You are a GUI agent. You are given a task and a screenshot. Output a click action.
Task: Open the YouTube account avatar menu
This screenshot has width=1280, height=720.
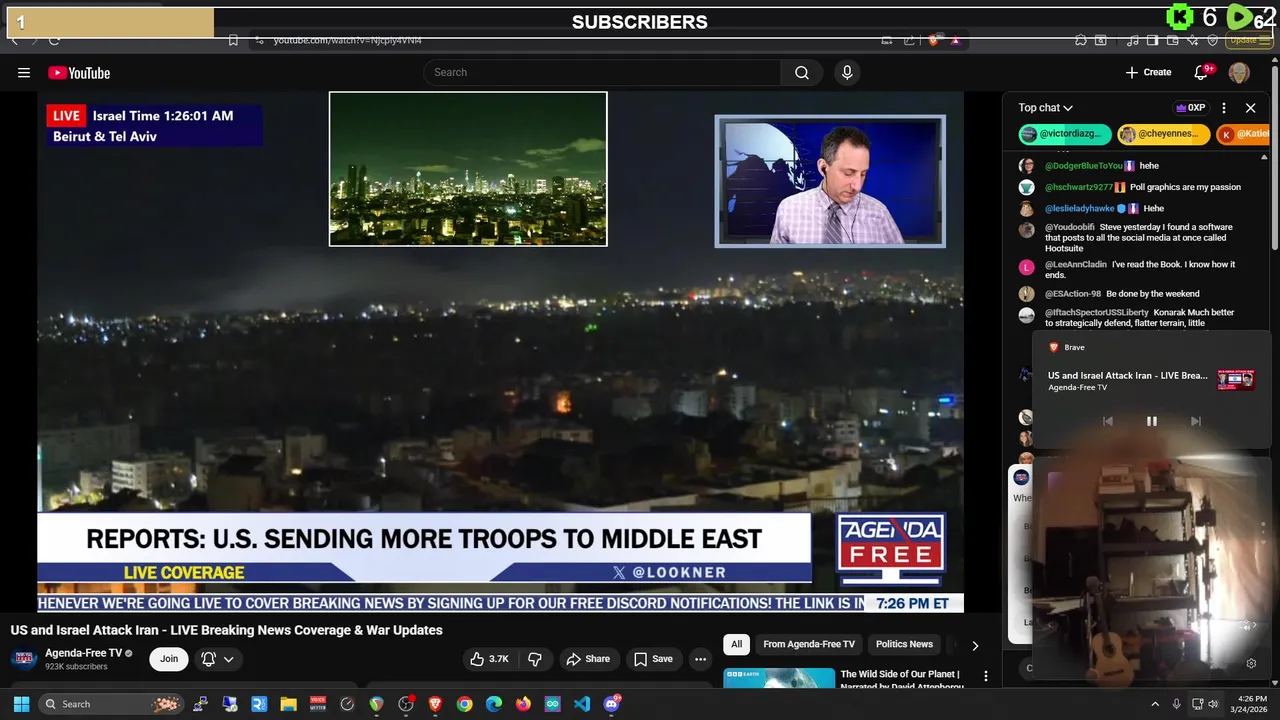click(x=1239, y=72)
